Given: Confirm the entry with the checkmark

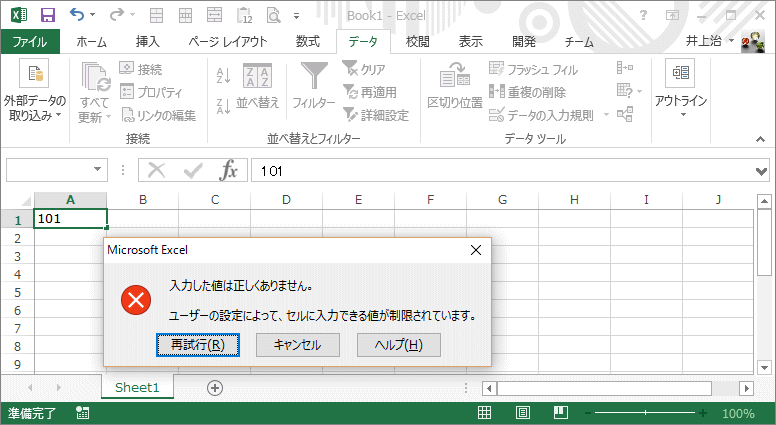Looking at the screenshot, I should click(x=193, y=171).
